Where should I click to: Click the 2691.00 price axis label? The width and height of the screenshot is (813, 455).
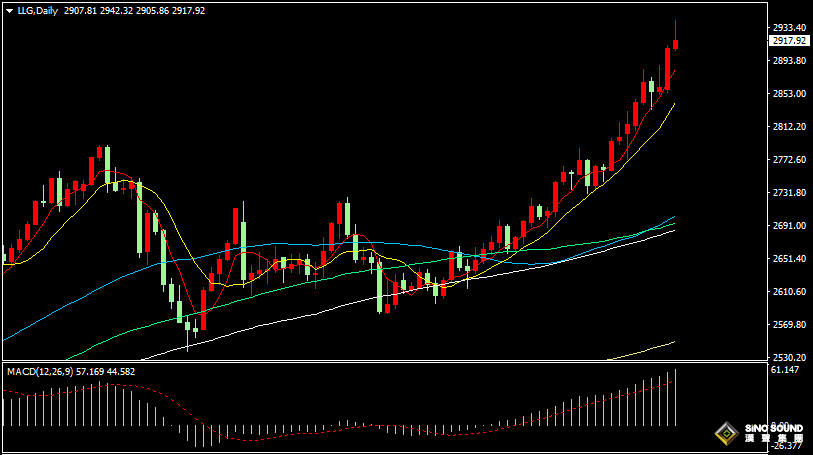(x=789, y=226)
